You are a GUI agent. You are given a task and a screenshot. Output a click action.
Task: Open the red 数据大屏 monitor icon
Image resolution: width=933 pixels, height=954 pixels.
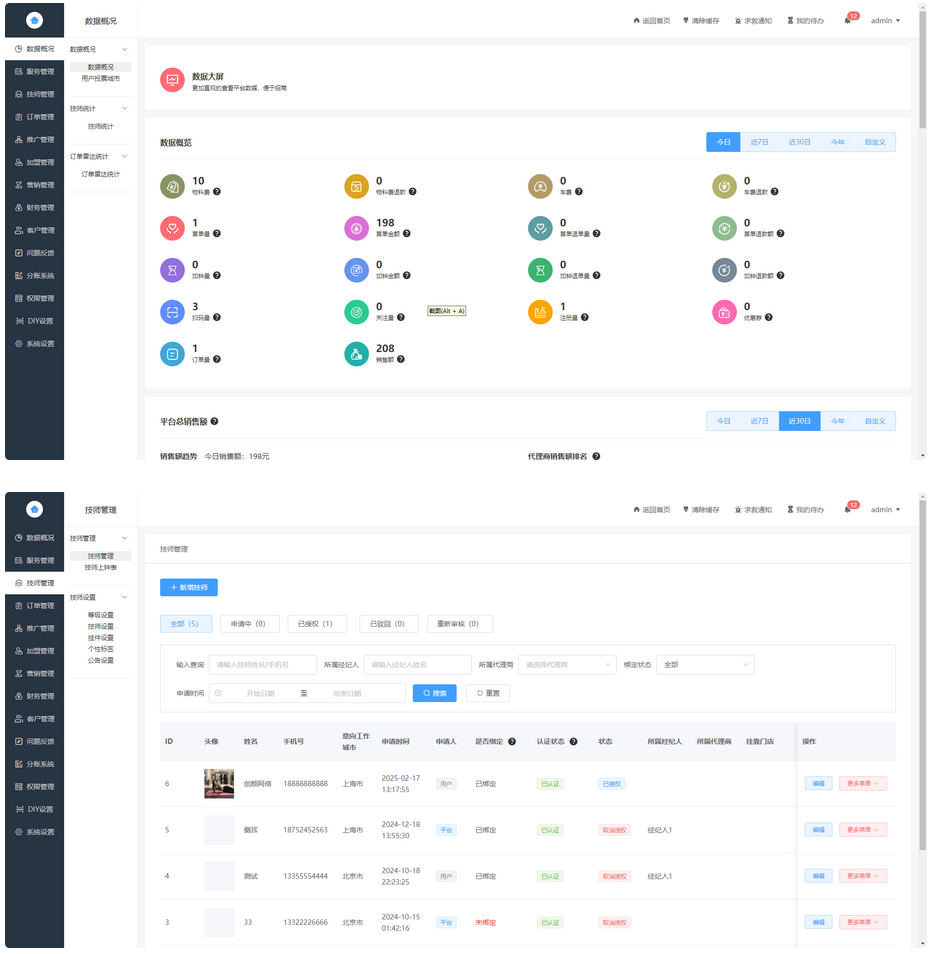coord(172,80)
